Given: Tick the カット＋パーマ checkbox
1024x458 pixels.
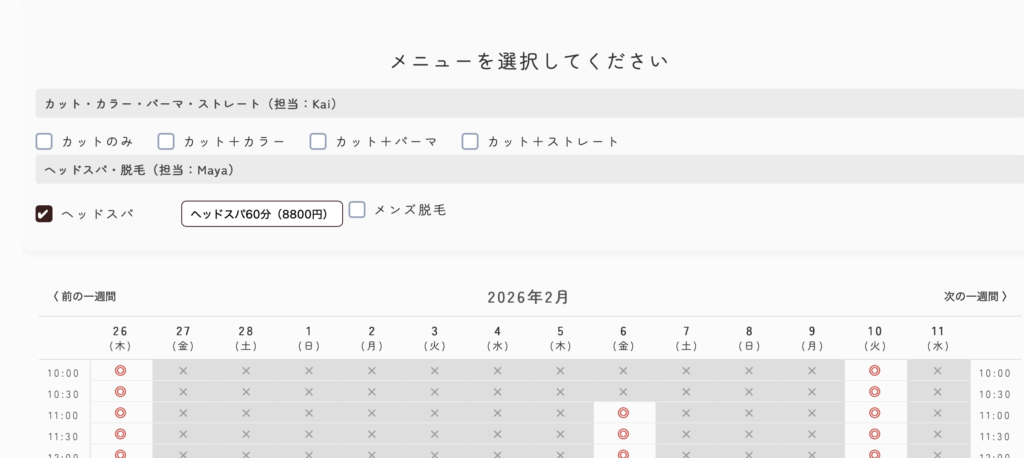Looking at the screenshot, I should point(318,141).
